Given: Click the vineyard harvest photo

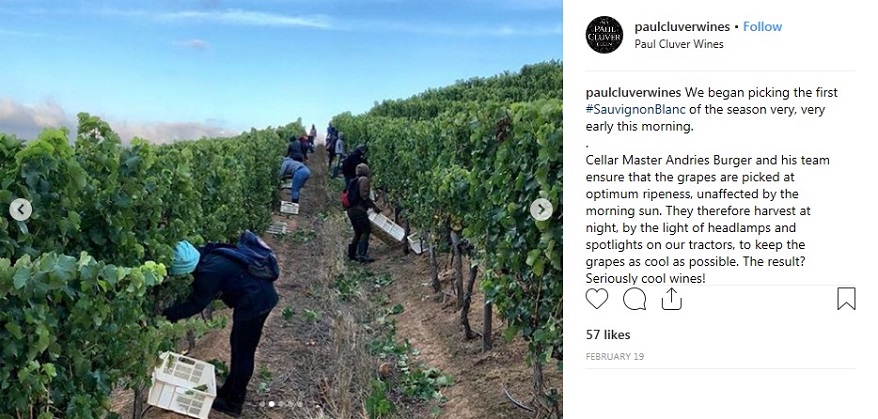Looking at the screenshot, I should pyautogui.click(x=281, y=210).
